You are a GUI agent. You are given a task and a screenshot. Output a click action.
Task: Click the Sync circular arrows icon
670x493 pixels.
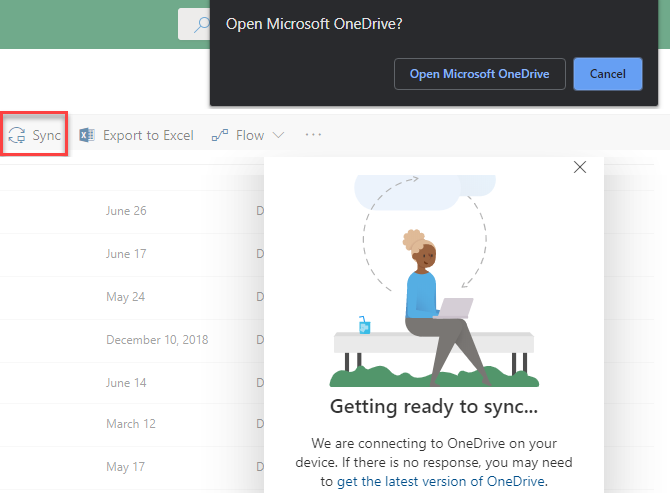point(17,135)
